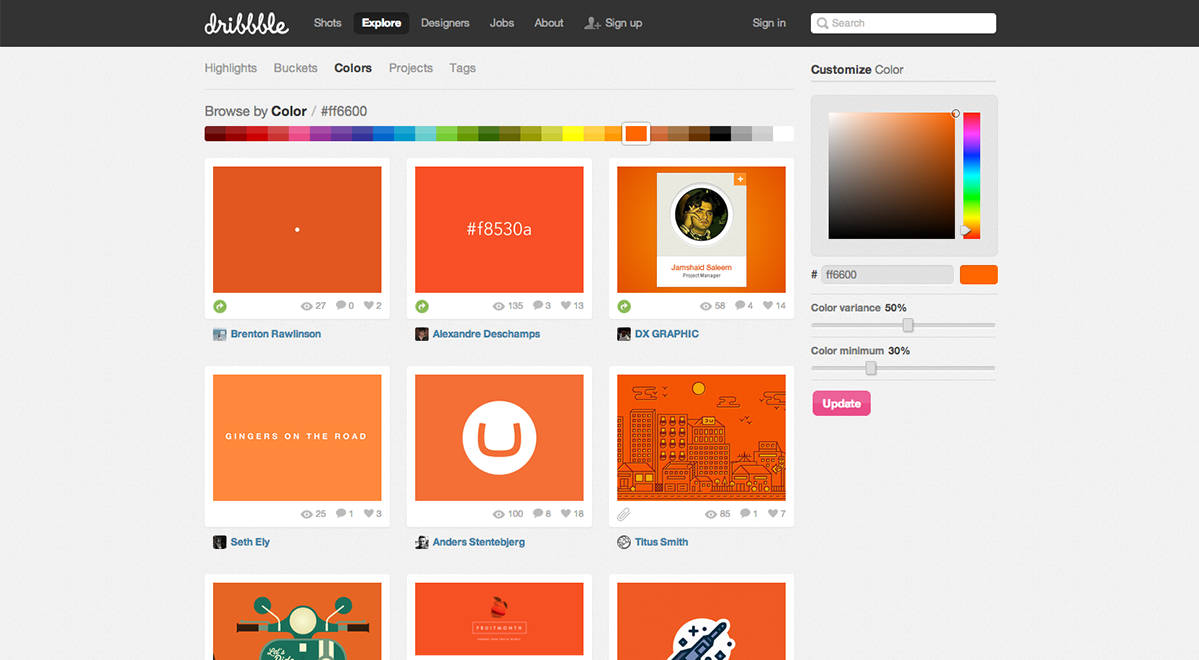Click Brenton Rawlinson's avatar icon
This screenshot has height=660, width=1199.
[x=219, y=334]
